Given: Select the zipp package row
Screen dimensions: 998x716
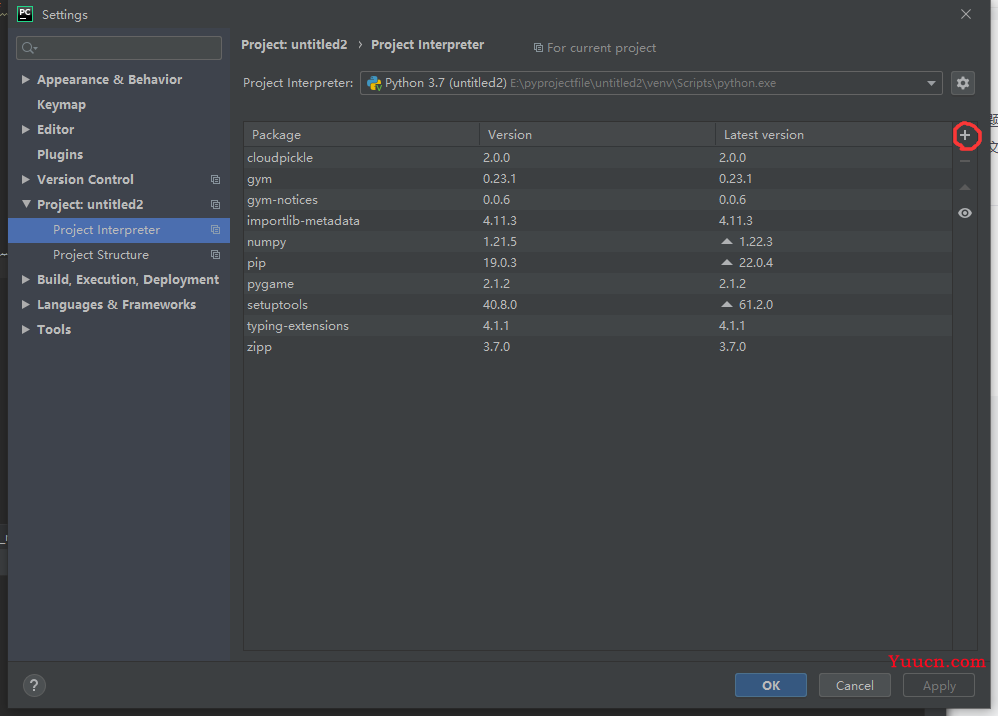Looking at the screenshot, I should coord(598,346).
